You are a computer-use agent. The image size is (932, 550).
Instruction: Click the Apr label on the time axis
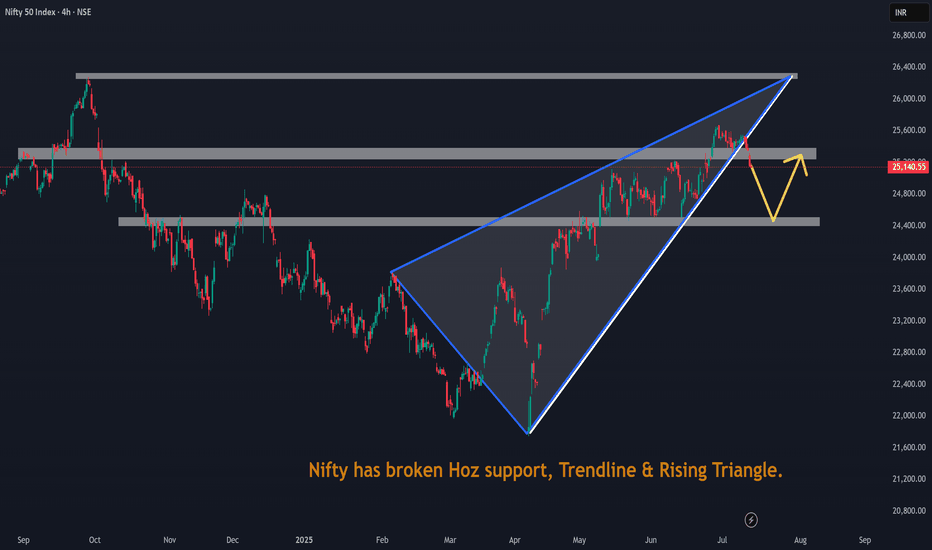pyautogui.click(x=515, y=540)
